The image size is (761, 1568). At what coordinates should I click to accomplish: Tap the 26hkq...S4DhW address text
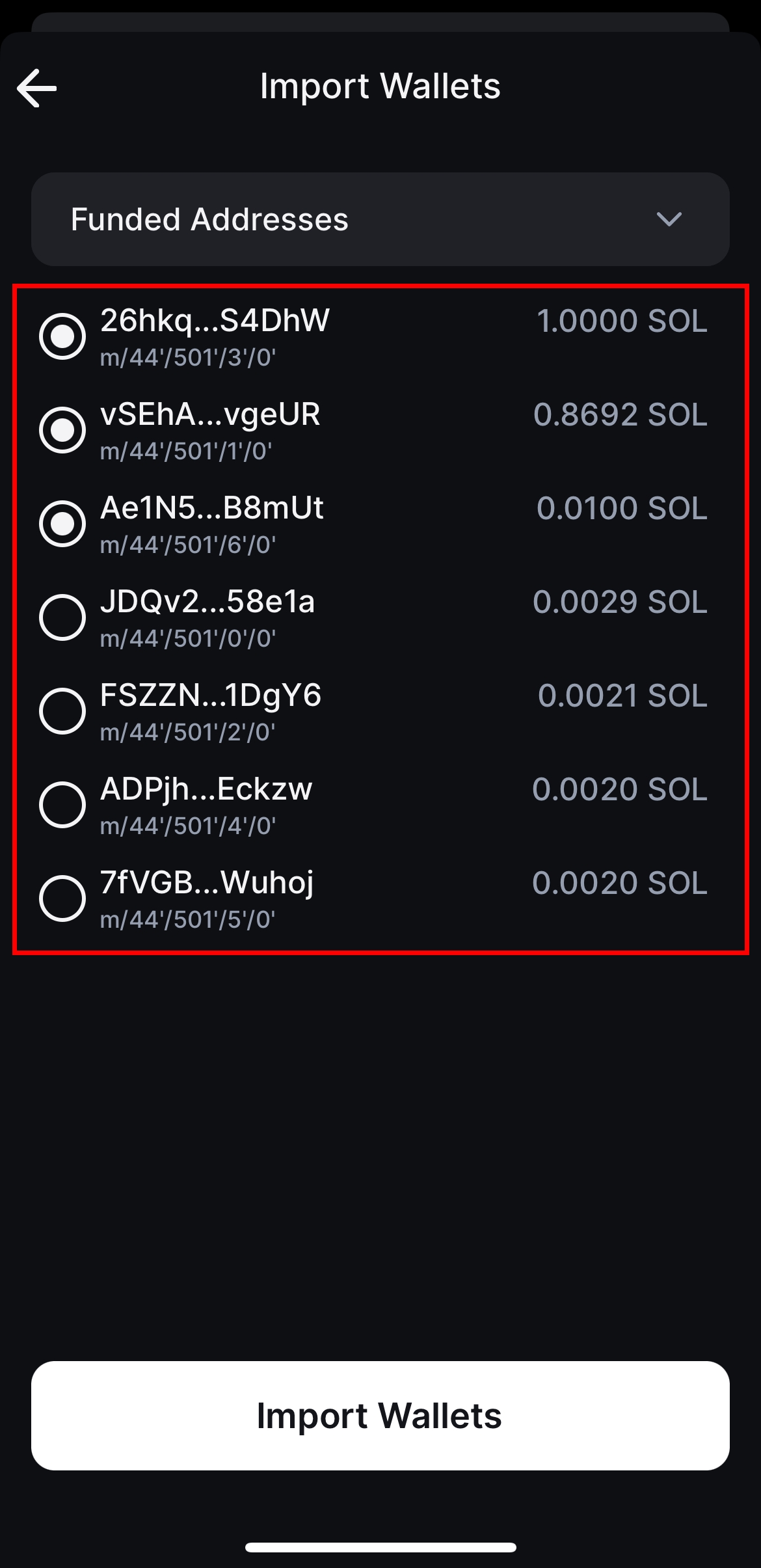pyautogui.click(x=215, y=321)
